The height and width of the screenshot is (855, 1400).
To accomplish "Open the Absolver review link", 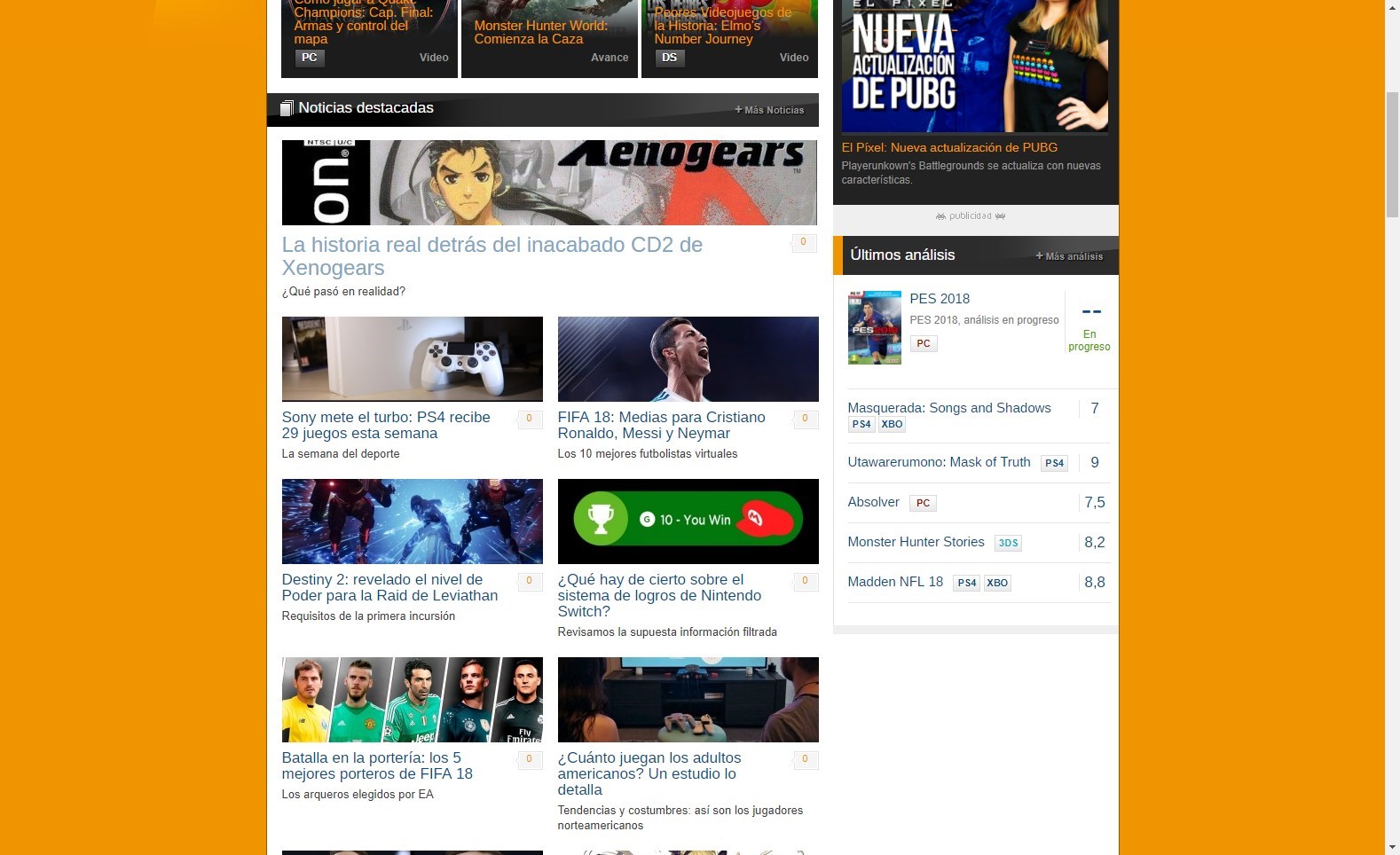I will [x=874, y=502].
